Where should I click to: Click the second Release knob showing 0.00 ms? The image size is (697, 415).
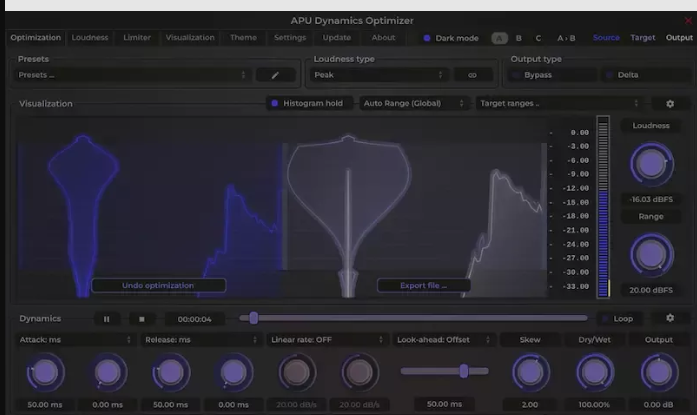234,372
